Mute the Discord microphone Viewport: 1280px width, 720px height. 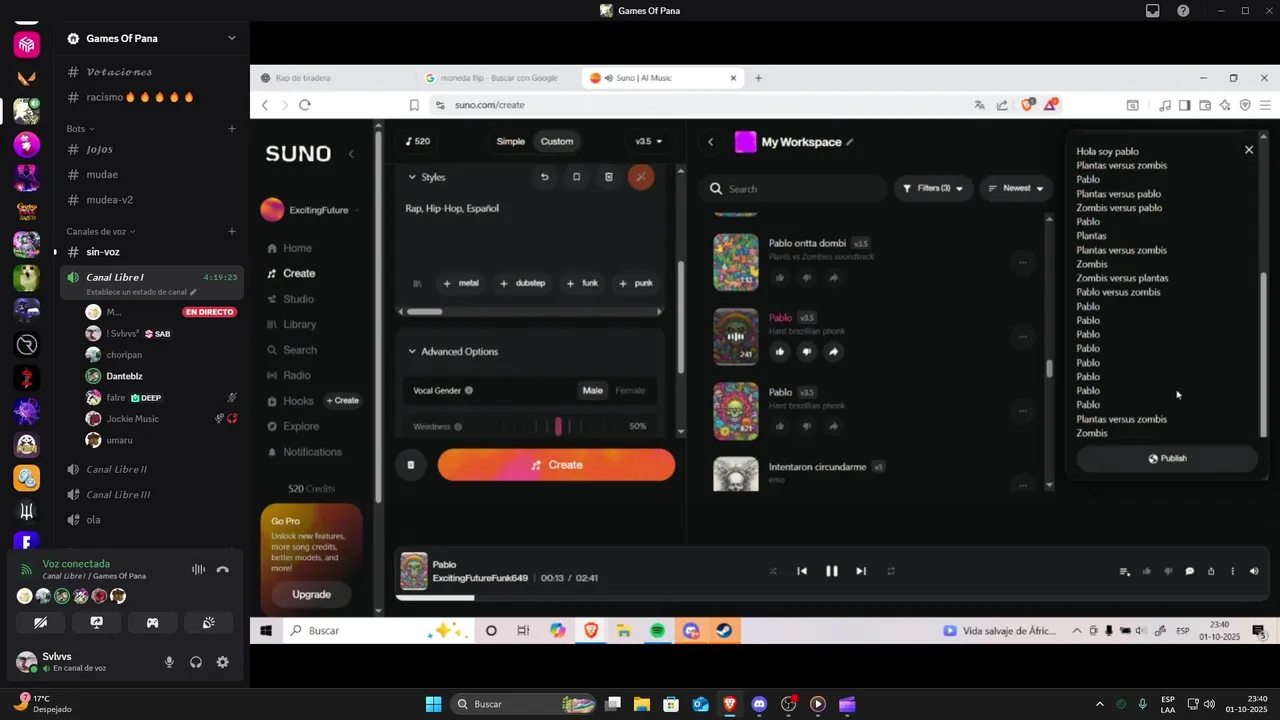(x=169, y=662)
